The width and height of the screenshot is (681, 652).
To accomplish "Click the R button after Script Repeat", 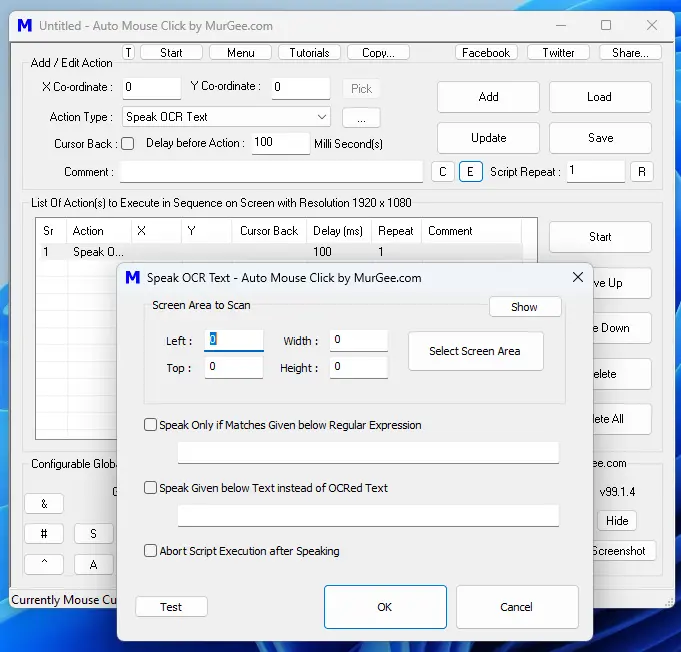I will click(642, 172).
